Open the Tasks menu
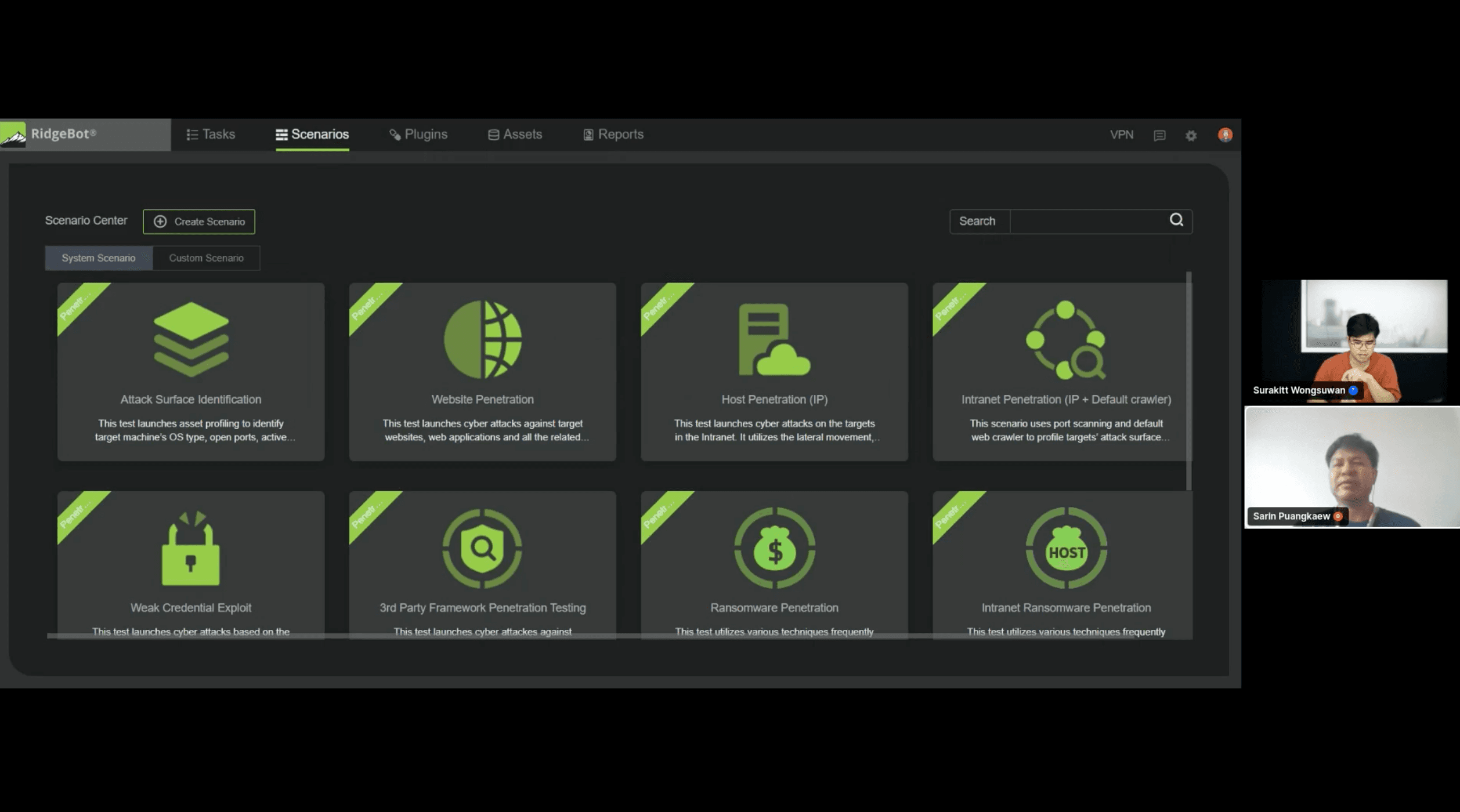This screenshot has height=812, width=1460. [211, 135]
